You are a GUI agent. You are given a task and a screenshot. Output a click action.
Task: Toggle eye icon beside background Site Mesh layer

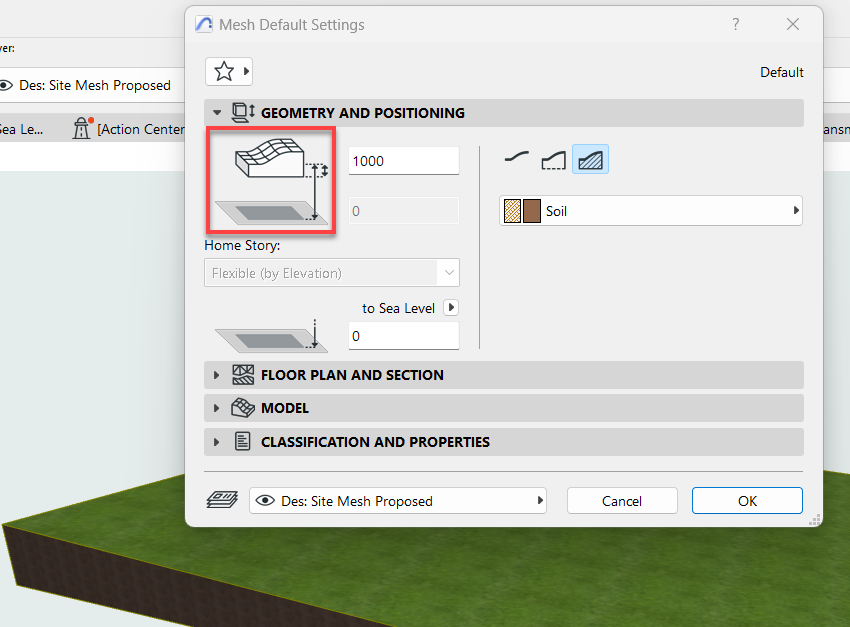click(6, 86)
